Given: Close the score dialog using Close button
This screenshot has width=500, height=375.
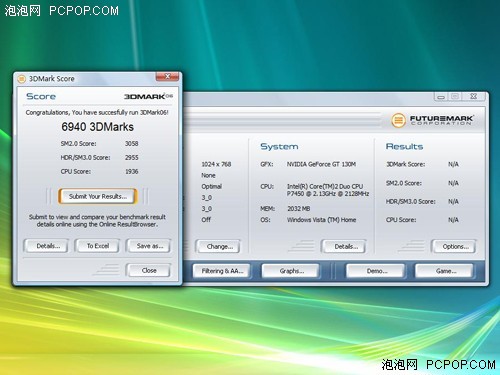Looking at the screenshot, I should 149,270.
